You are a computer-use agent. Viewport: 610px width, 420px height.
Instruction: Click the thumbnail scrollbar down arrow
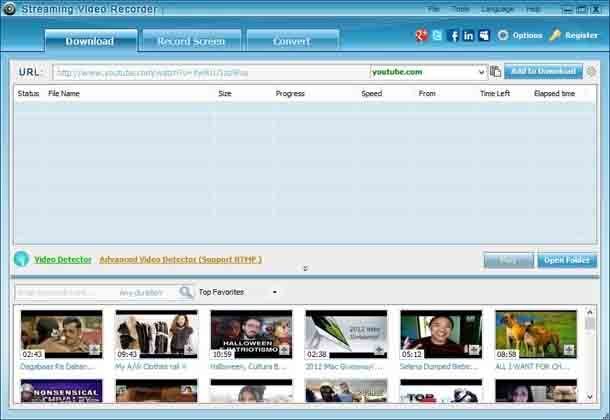[x=590, y=396]
